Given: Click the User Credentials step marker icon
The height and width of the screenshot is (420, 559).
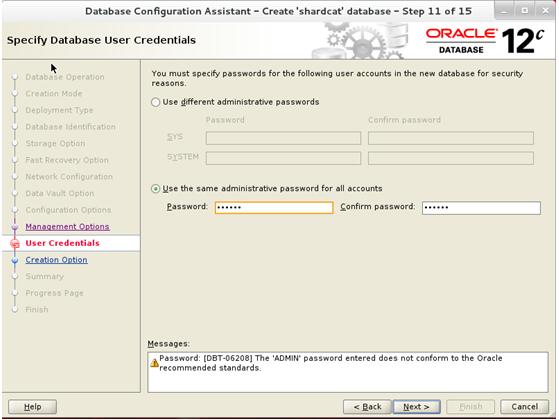Looking at the screenshot, I should [x=15, y=244].
